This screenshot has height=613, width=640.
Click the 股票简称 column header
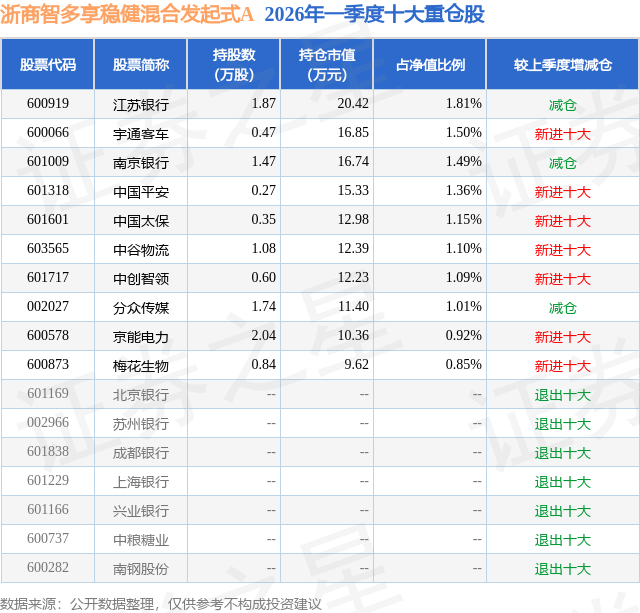(x=141, y=64)
